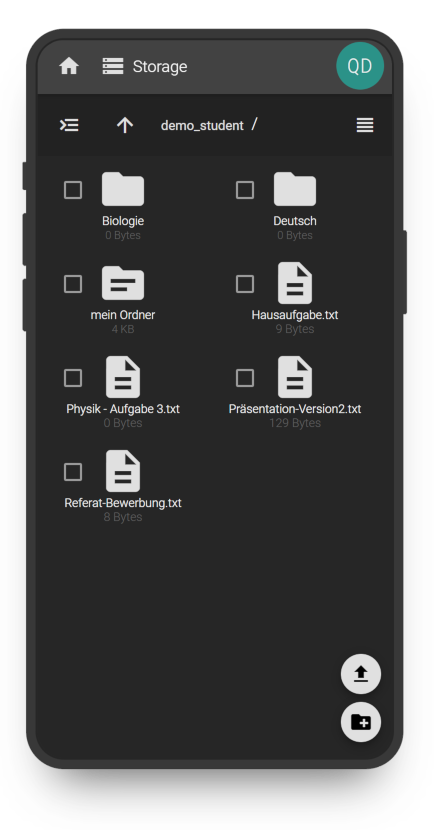Open the Biologie folder icon
Screen dimensions: 434x830
tap(123, 189)
